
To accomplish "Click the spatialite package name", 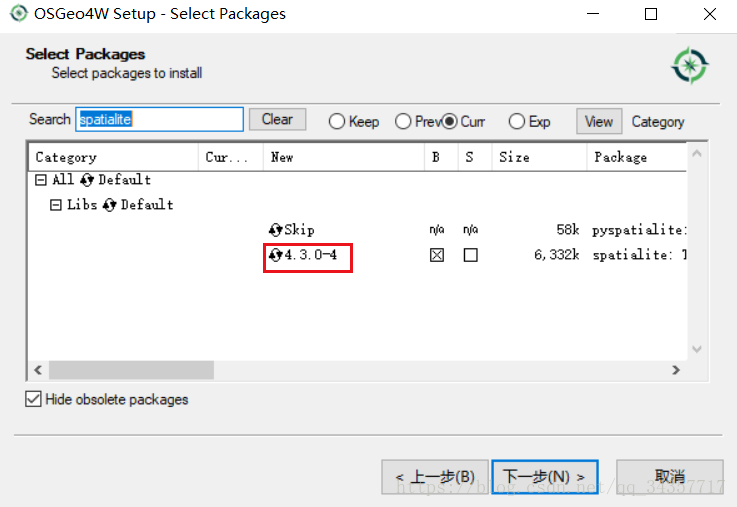I will [639, 255].
